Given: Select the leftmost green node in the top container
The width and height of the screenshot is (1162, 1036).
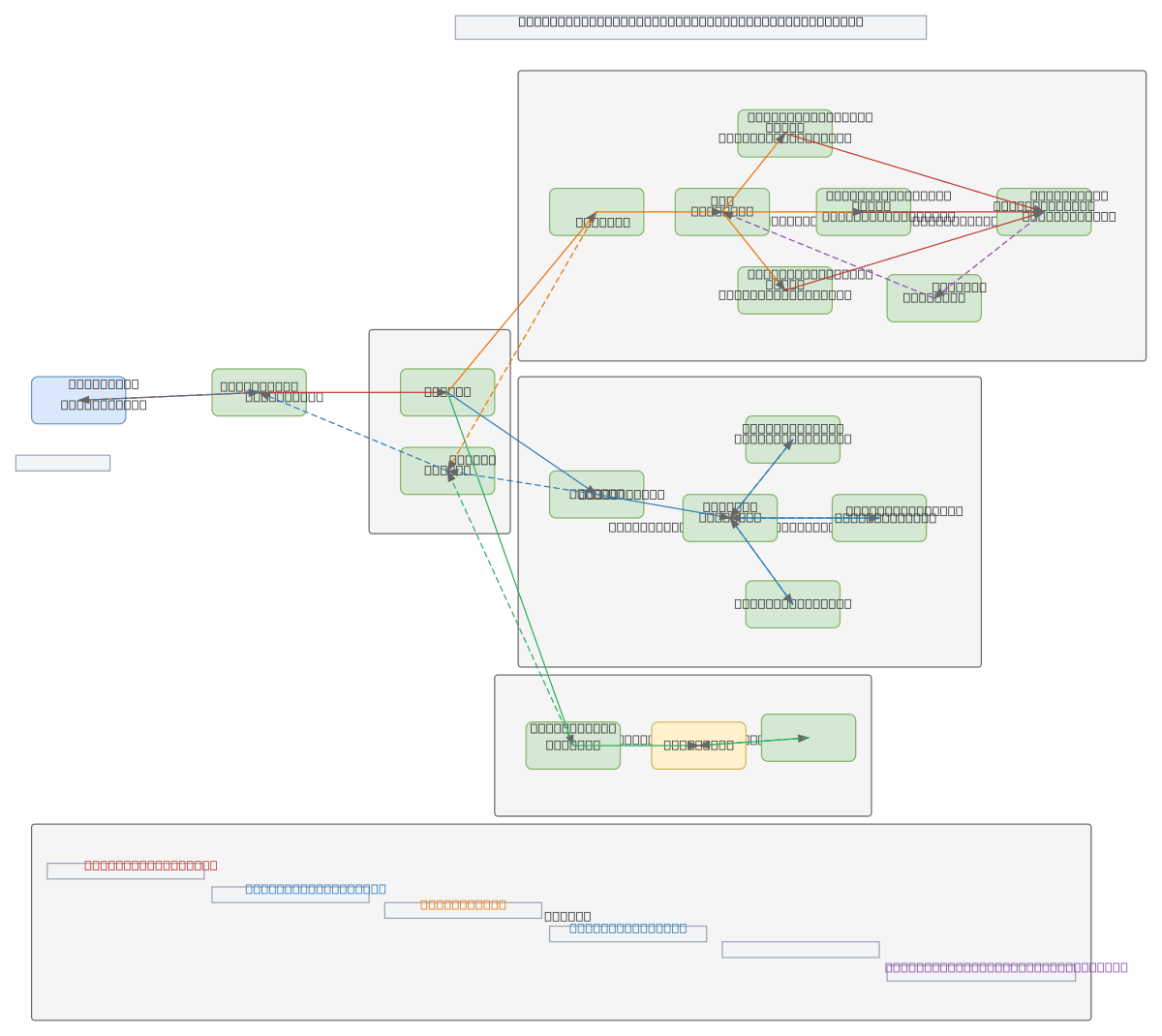Looking at the screenshot, I should (596, 212).
